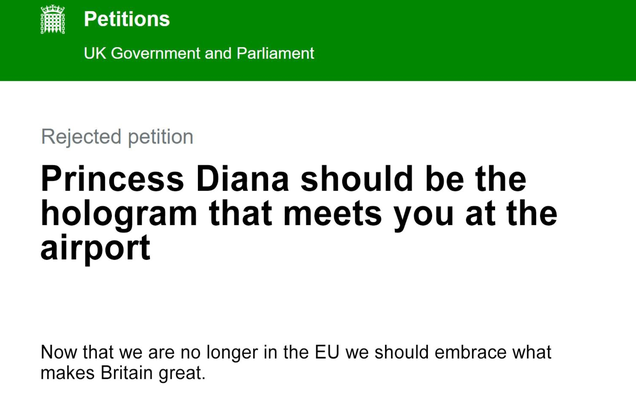The height and width of the screenshot is (394, 636).
Task: Click the word airport in the title
Action: 96,249
